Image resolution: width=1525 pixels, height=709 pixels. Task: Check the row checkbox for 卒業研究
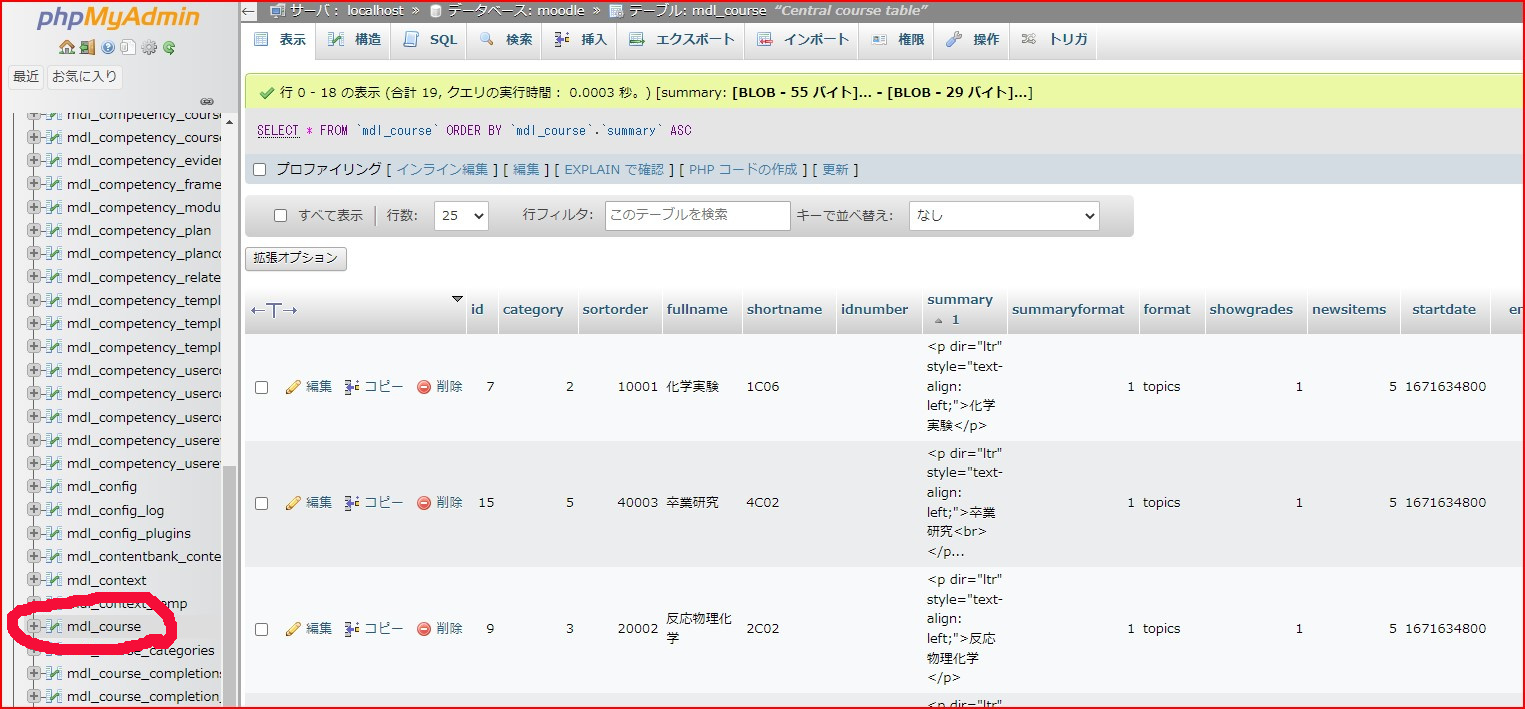point(262,504)
